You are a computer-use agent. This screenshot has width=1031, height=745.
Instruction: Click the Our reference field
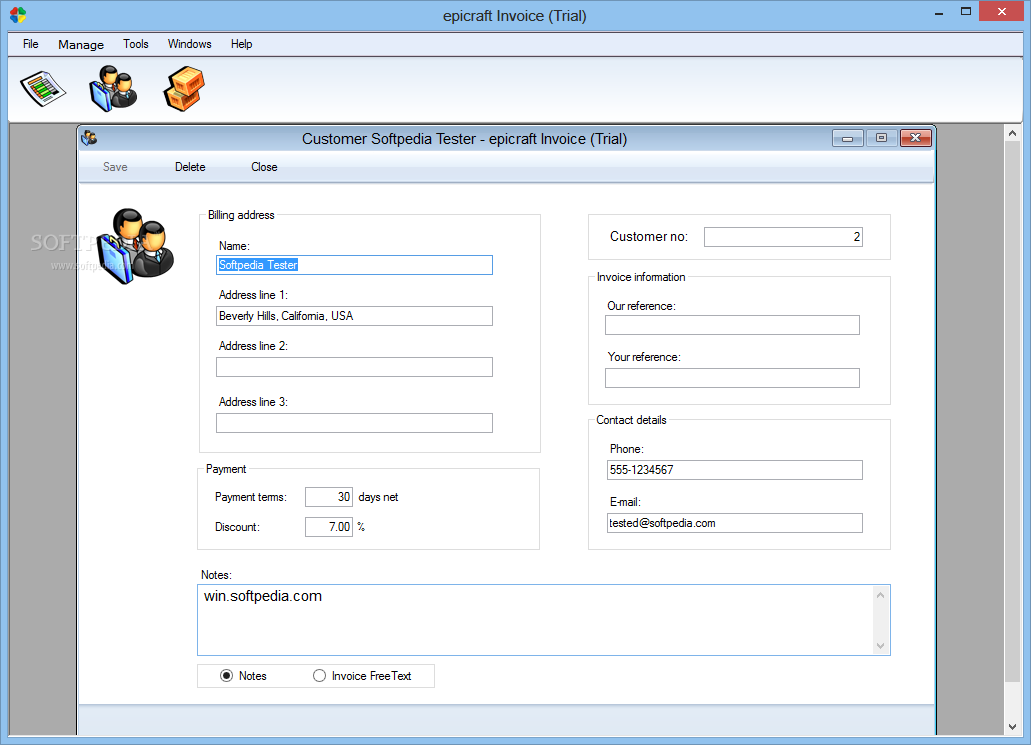click(732, 325)
